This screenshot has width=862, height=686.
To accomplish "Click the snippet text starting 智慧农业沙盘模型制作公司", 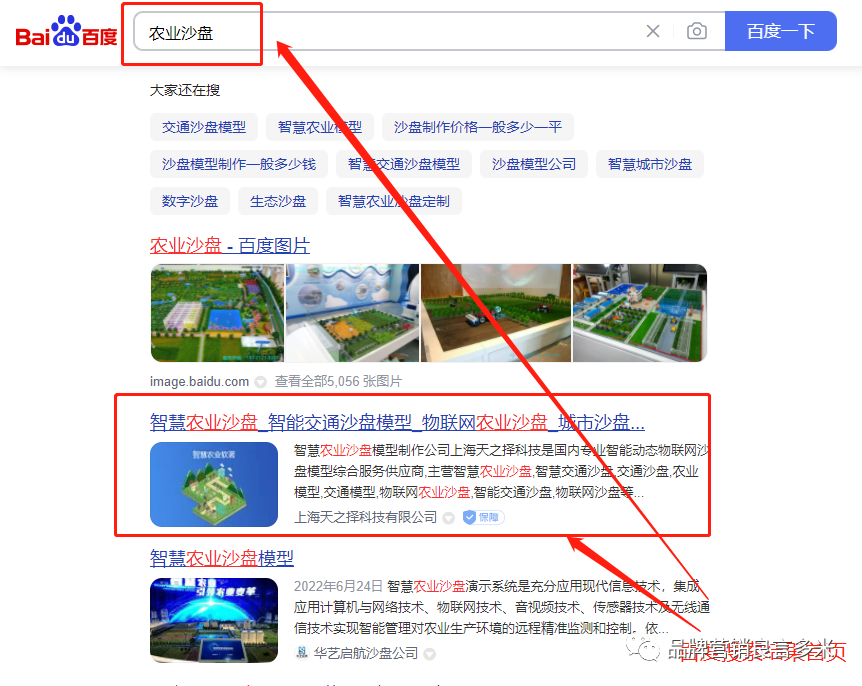I will (500, 471).
